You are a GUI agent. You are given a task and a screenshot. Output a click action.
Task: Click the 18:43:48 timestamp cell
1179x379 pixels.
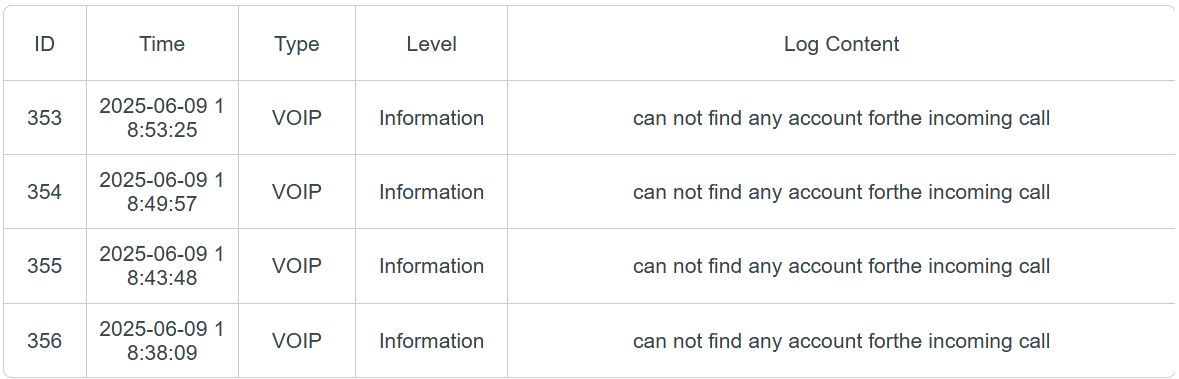tap(162, 266)
